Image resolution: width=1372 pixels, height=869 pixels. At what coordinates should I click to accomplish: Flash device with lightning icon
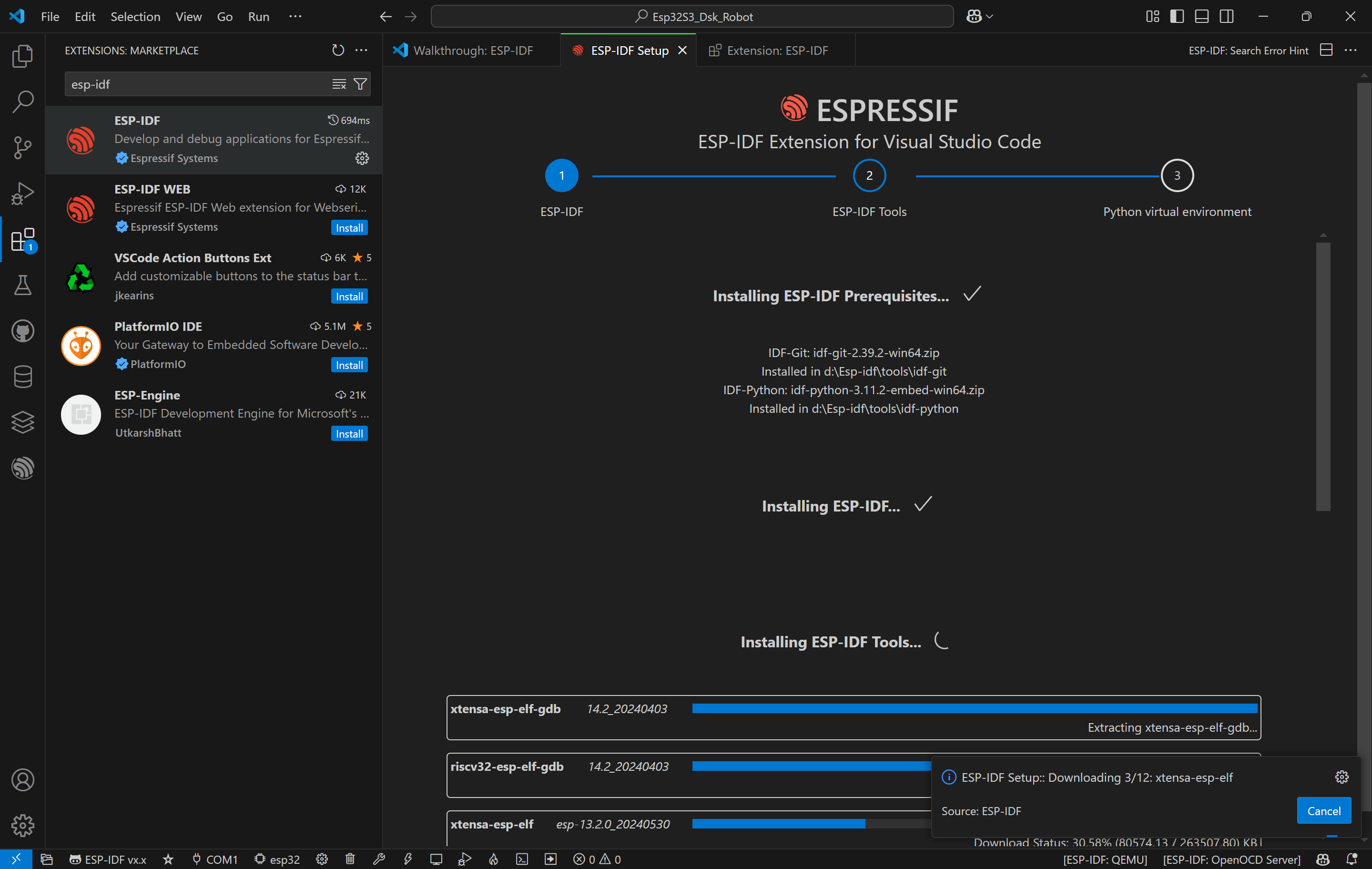408,859
